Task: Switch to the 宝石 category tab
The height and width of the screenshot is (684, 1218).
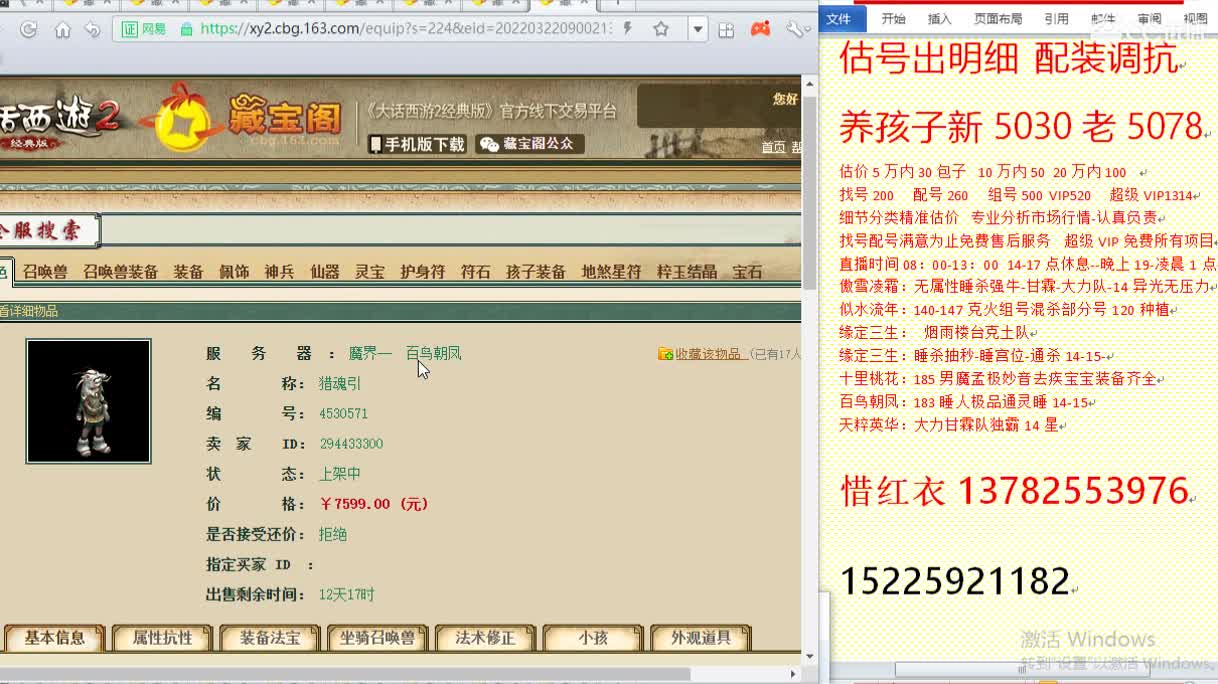Action: coord(747,271)
